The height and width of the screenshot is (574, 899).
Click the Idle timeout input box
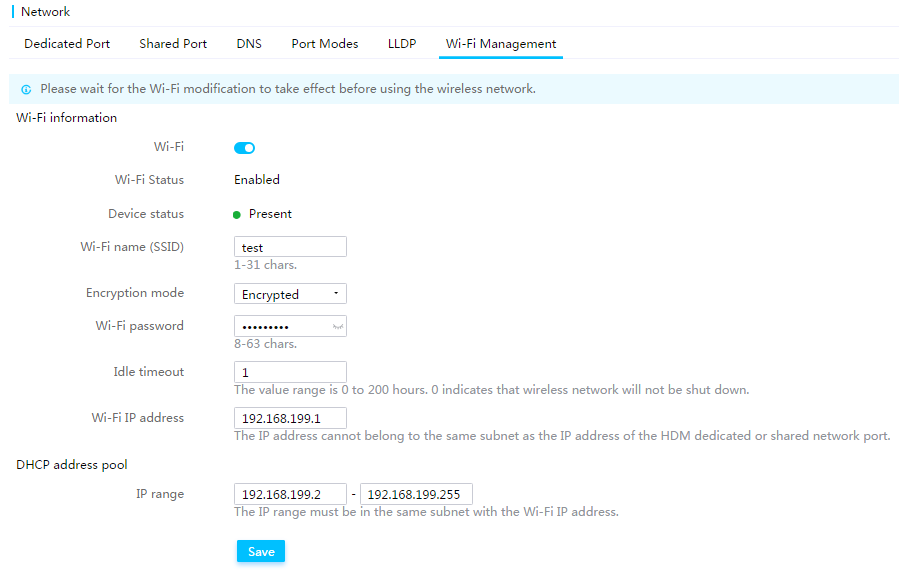(290, 372)
